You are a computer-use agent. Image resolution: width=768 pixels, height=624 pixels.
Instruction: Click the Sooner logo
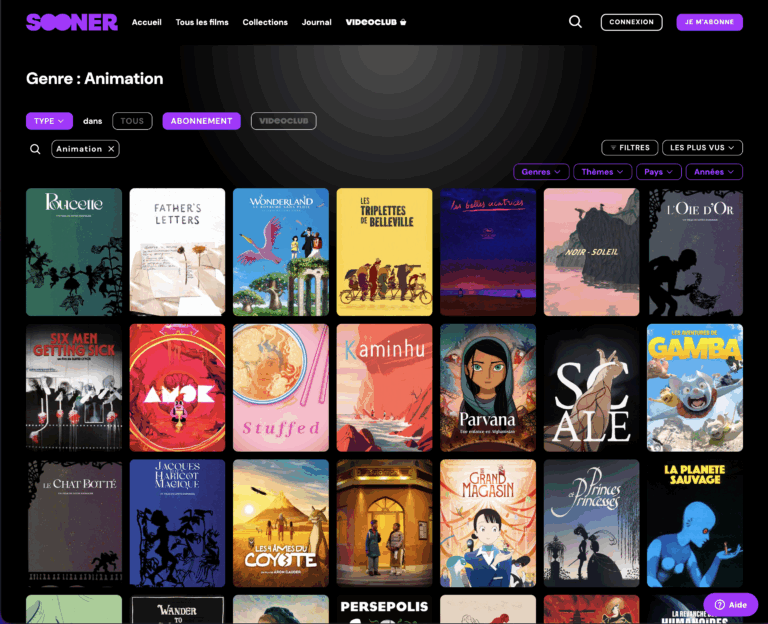[72, 22]
